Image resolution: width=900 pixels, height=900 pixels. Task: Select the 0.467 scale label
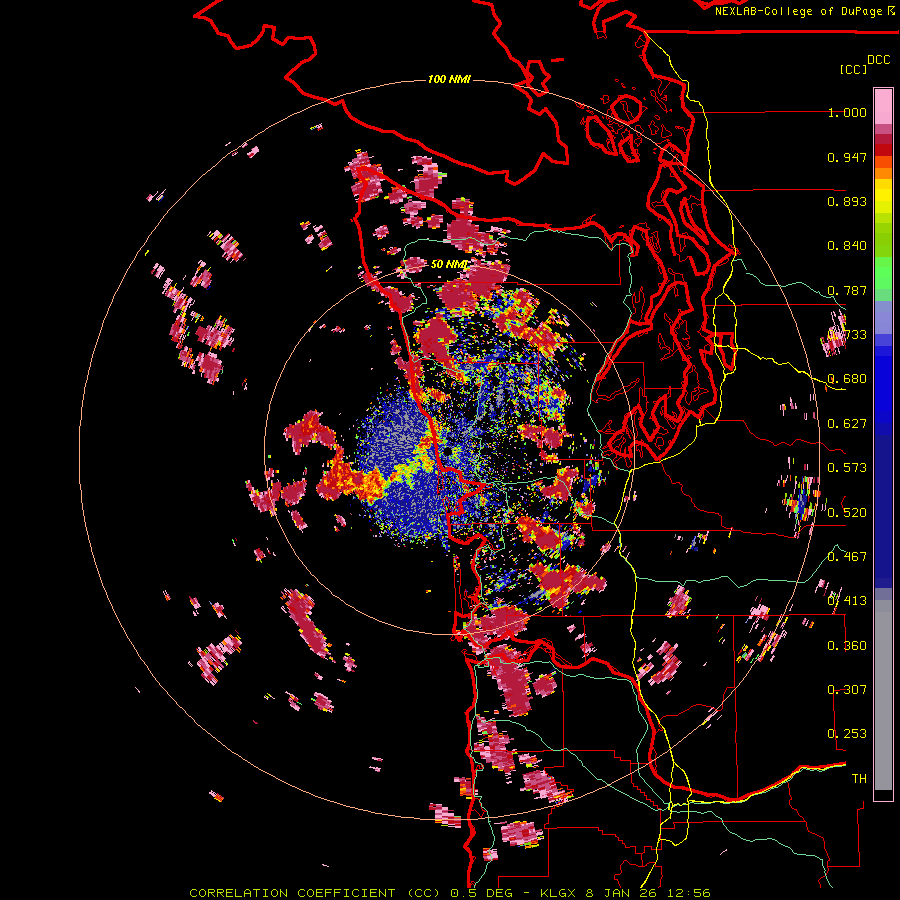[847, 557]
